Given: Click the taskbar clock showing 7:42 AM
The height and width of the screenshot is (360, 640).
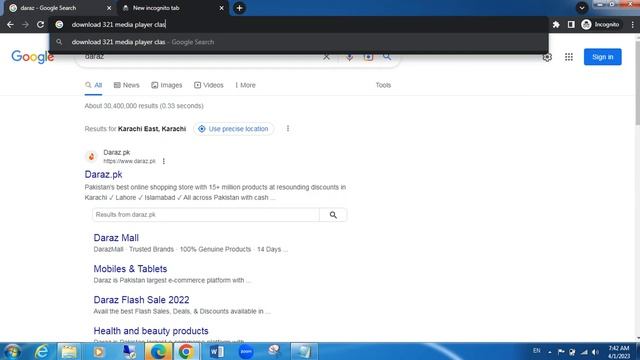Looking at the screenshot, I should tap(618, 352).
